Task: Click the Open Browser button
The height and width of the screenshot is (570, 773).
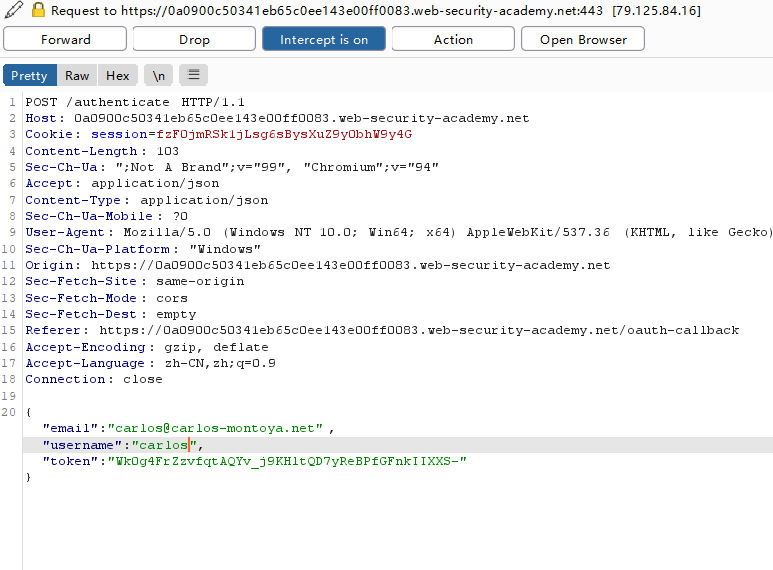Action: (x=583, y=39)
